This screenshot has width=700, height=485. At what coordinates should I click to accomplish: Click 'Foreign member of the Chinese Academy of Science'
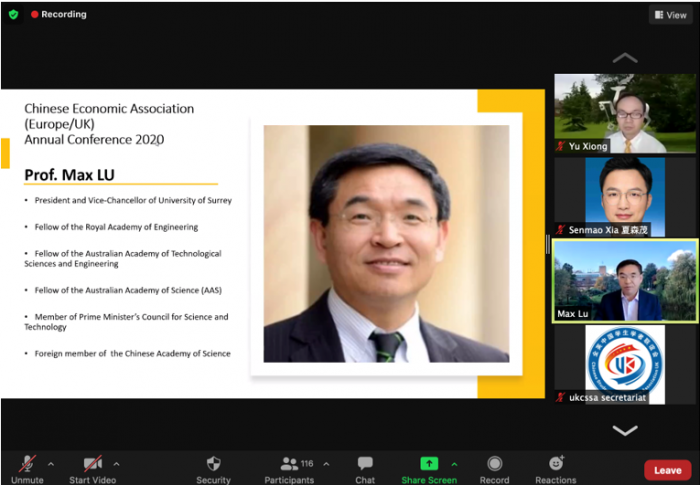click(133, 353)
